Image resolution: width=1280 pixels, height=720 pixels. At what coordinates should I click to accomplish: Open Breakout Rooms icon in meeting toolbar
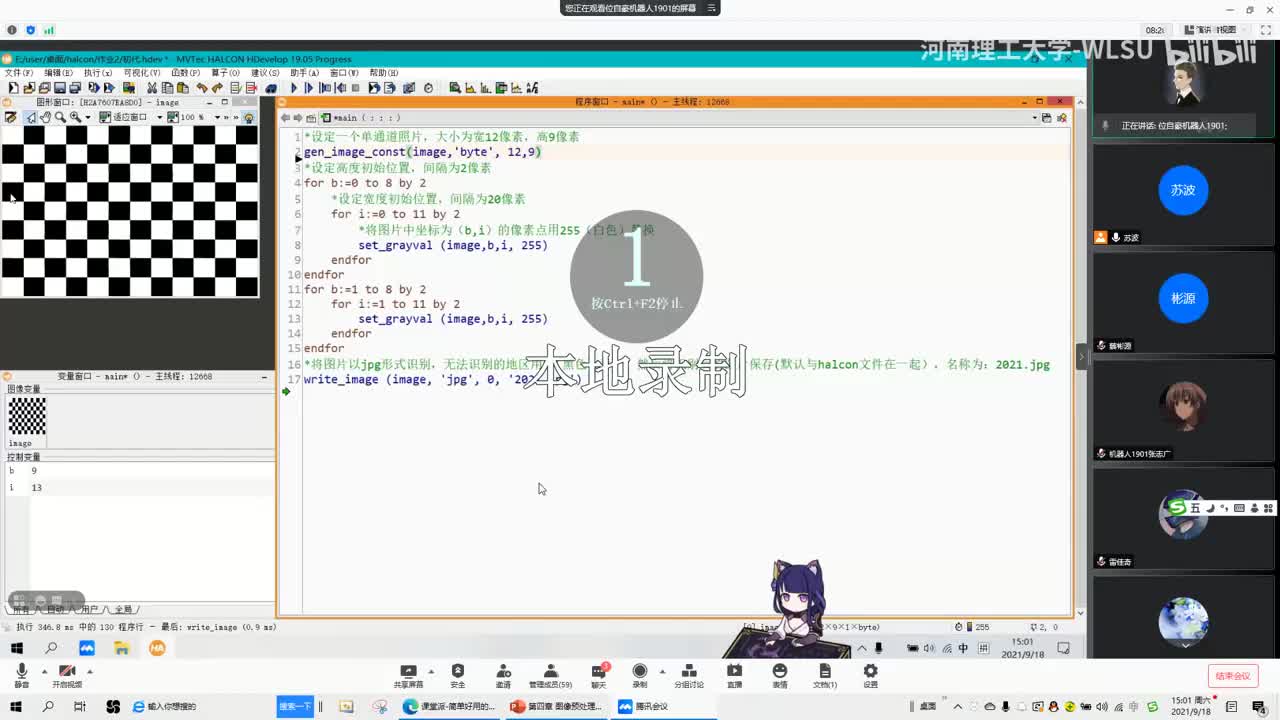[x=688, y=675]
